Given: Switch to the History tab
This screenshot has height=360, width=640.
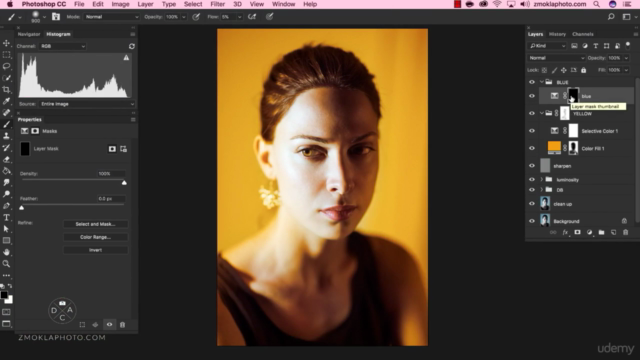Looking at the screenshot, I should point(557,34).
